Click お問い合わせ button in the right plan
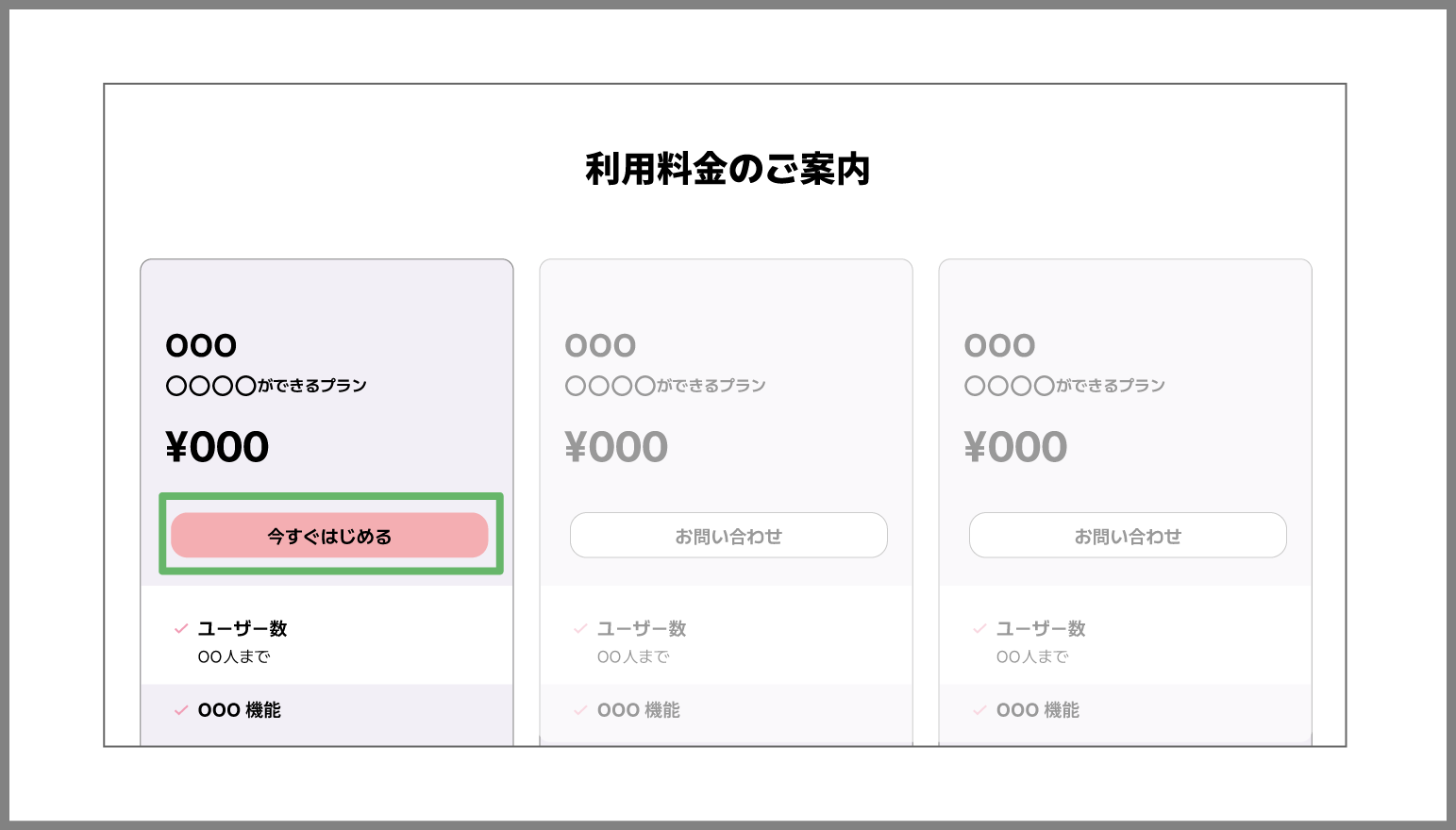 pos(1128,536)
